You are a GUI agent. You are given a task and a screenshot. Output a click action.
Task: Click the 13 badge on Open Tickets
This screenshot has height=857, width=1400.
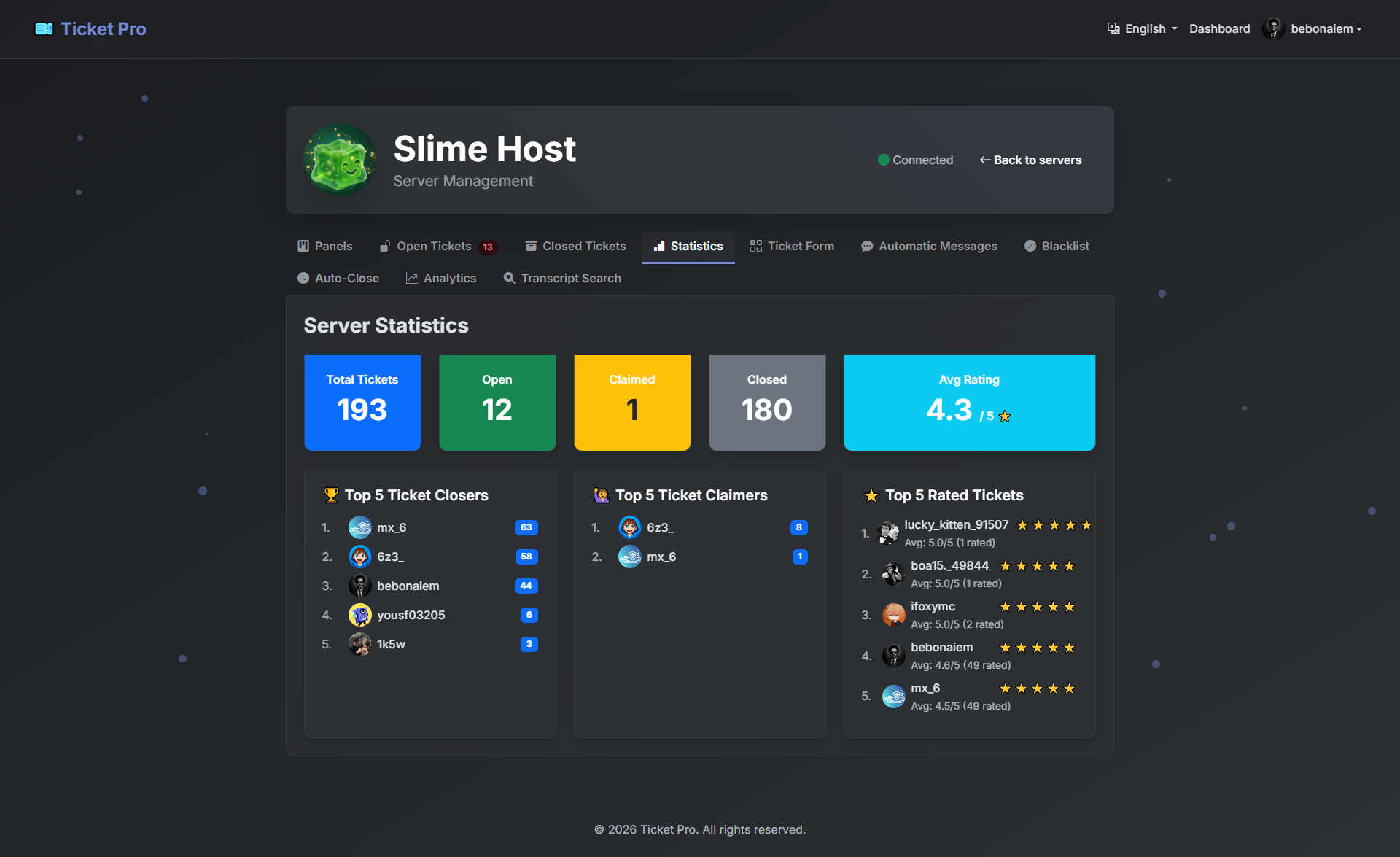(488, 247)
